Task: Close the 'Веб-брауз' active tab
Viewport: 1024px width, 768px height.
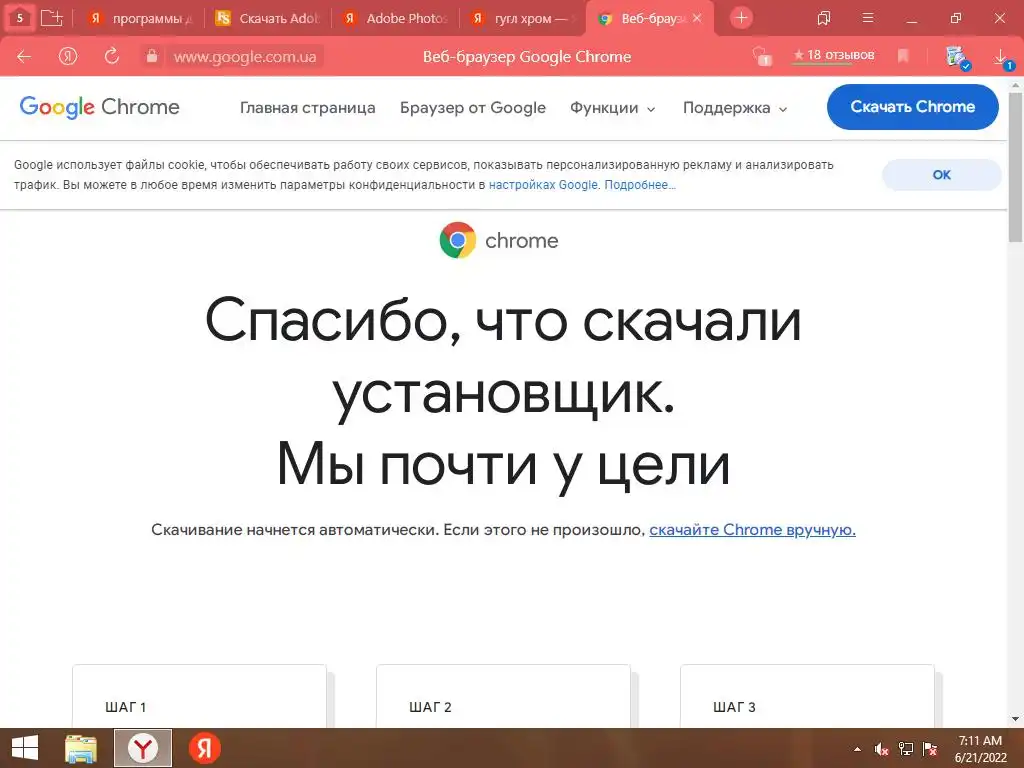Action: (x=697, y=18)
